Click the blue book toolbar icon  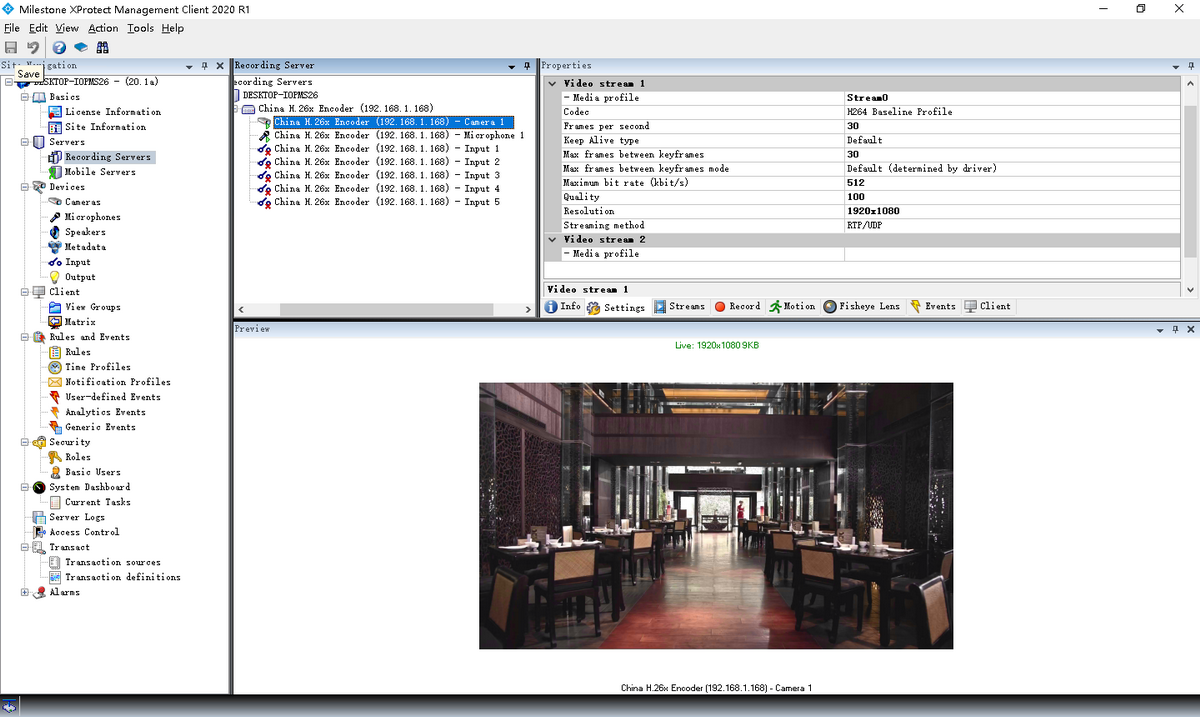(x=81, y=47)
